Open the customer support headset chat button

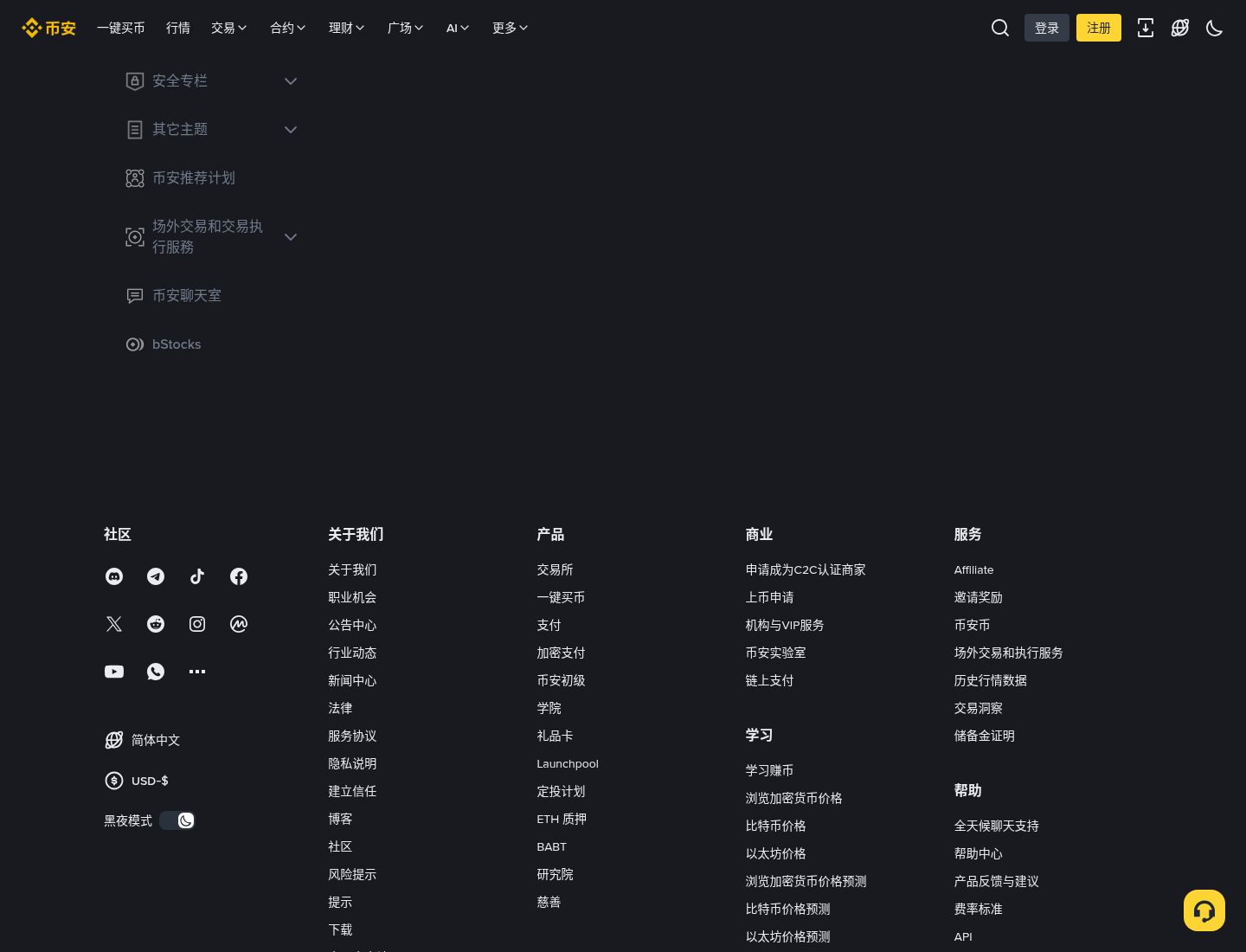tap(1204, 910)
